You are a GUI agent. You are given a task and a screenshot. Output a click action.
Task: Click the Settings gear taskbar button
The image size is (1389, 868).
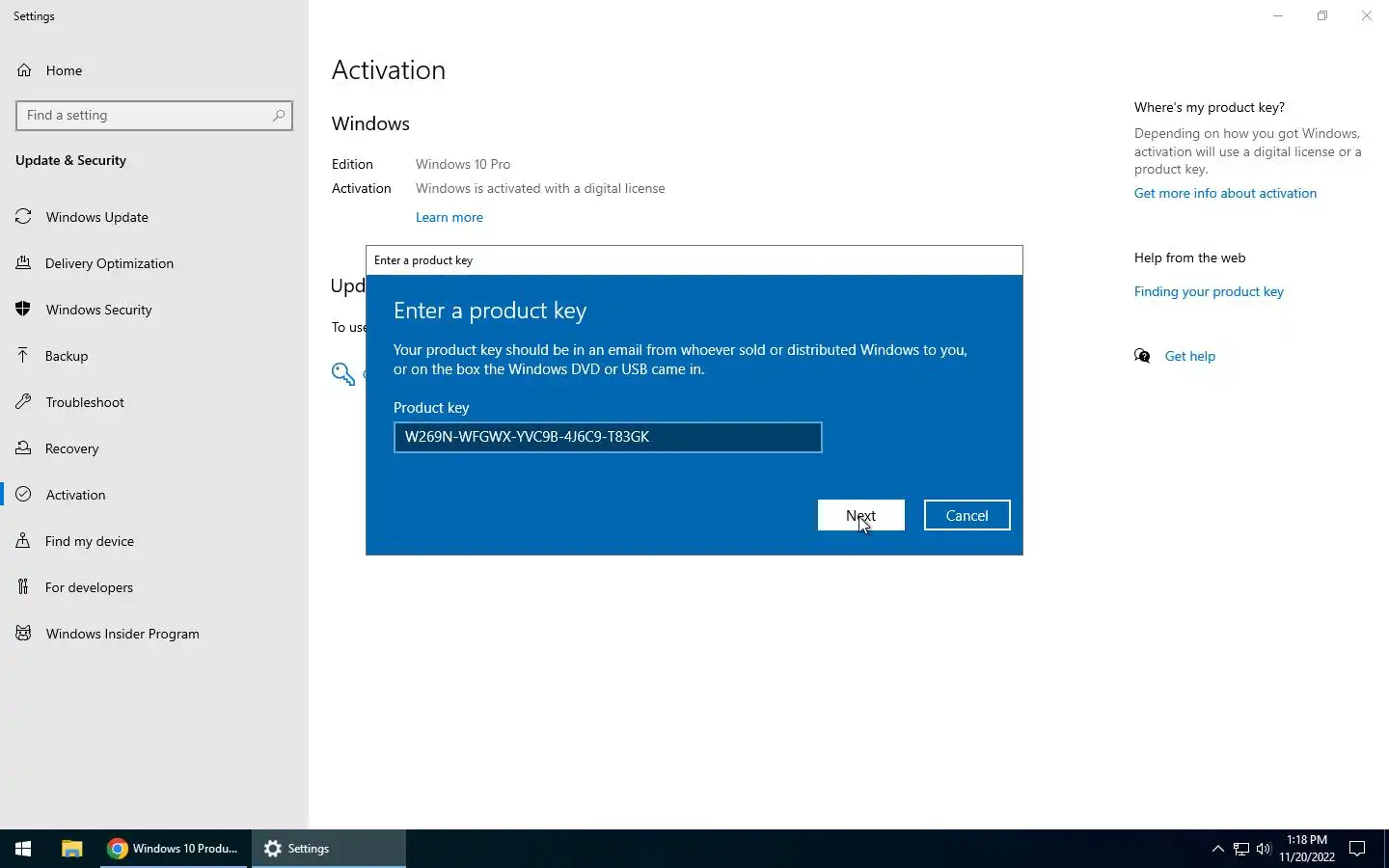point(329,849)
